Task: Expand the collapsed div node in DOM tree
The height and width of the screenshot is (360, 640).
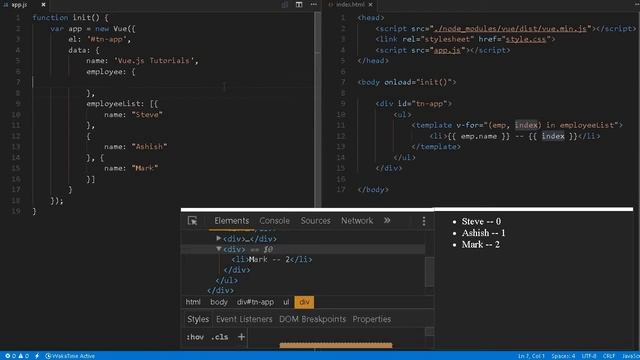Action: coord(219,238)
